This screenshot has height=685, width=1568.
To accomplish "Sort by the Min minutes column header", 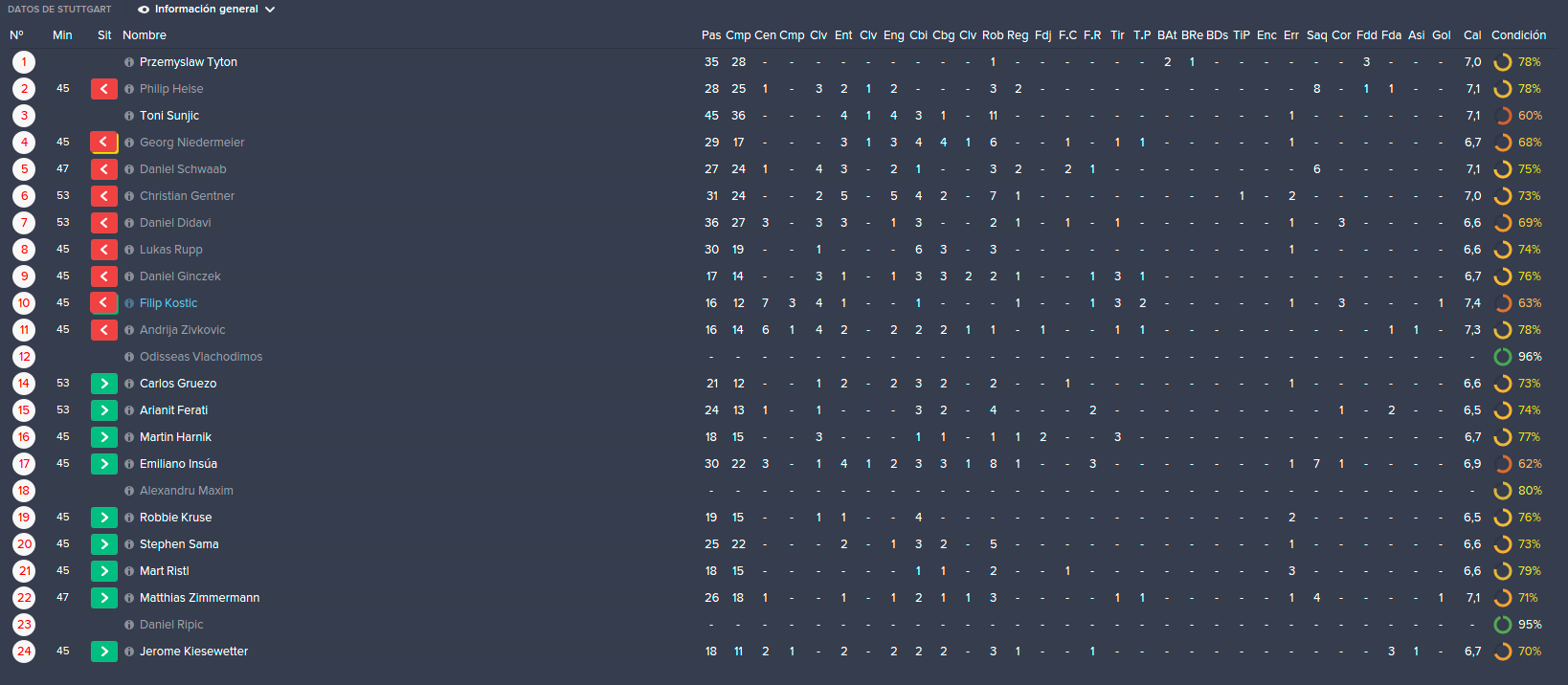I will tap(62, 35).
